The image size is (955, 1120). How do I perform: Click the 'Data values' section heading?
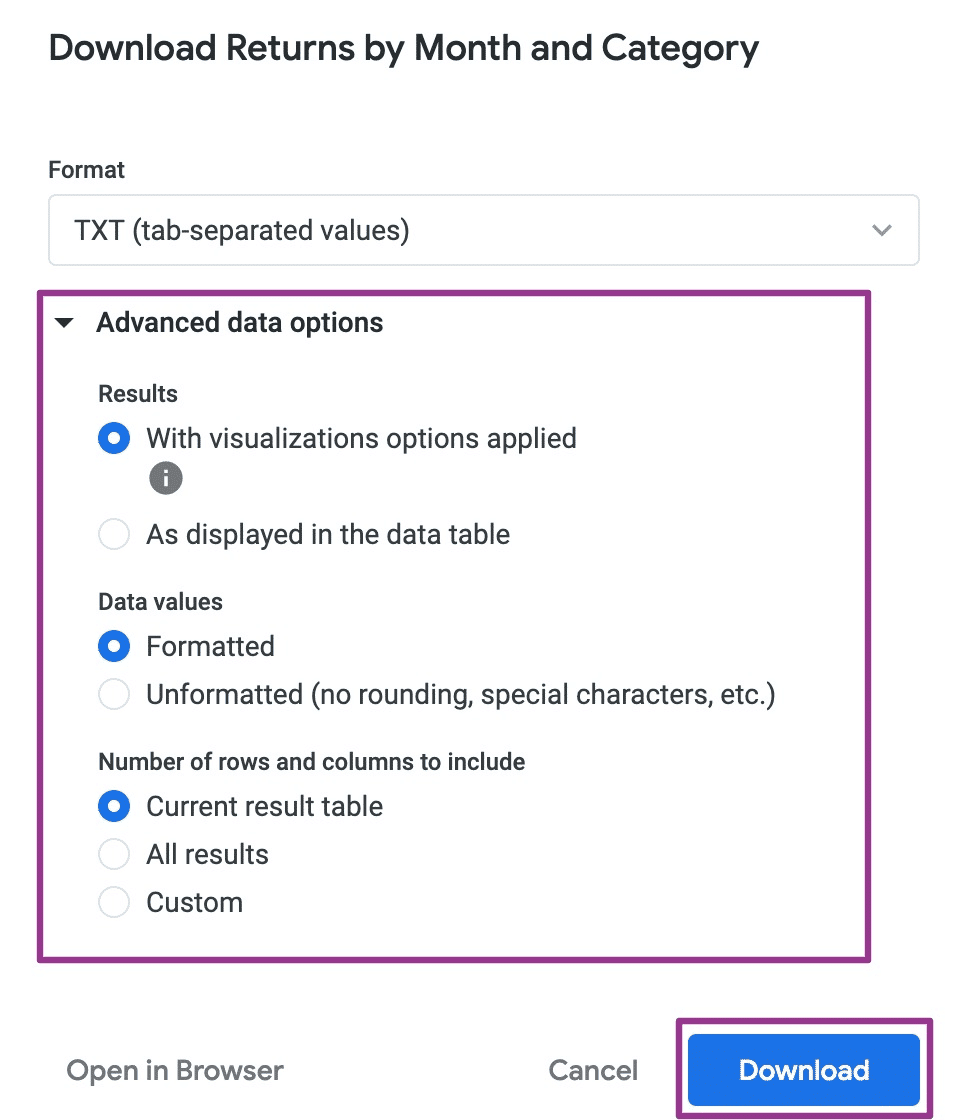160,602
